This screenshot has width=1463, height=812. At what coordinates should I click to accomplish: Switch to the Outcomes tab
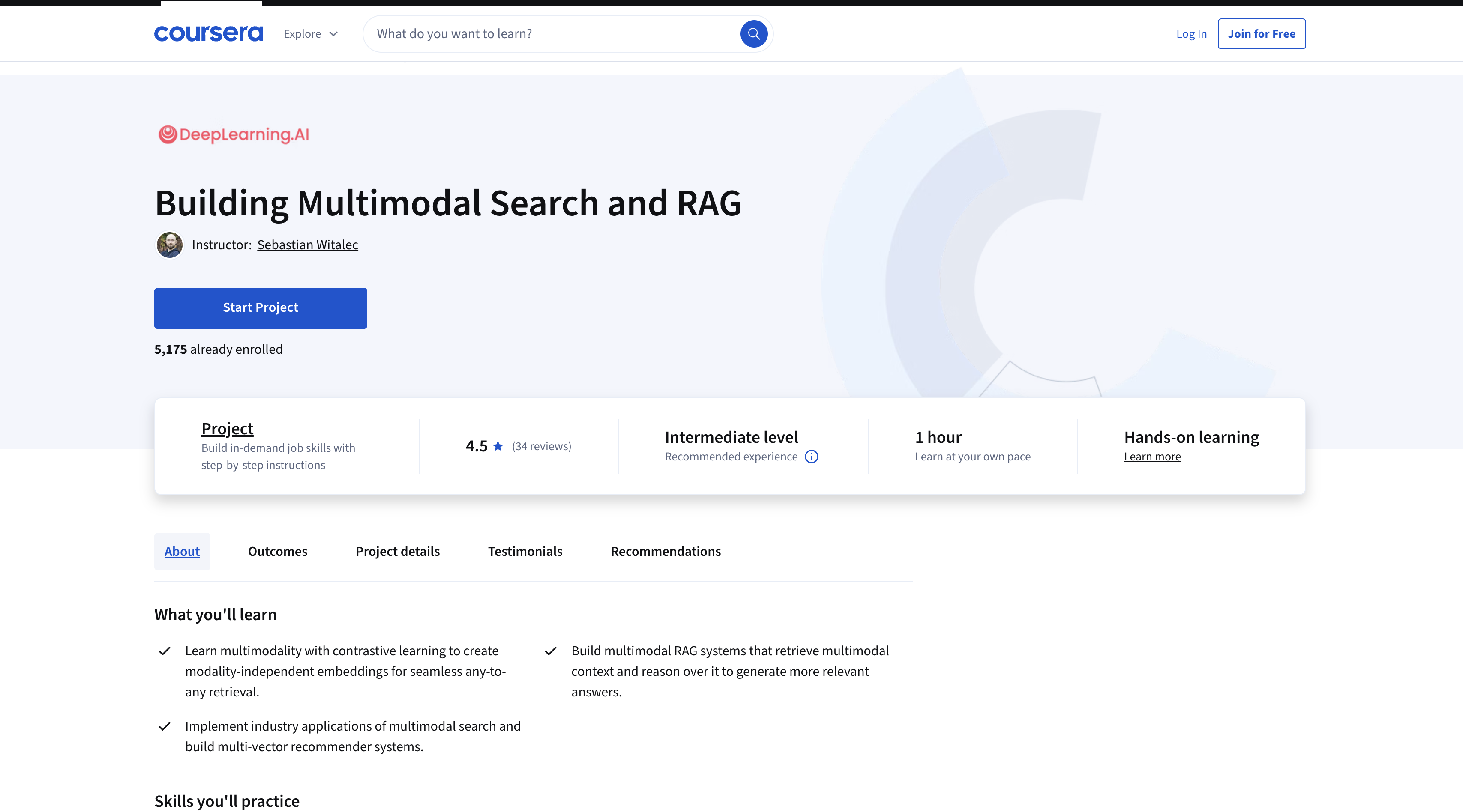coord(277,551)
